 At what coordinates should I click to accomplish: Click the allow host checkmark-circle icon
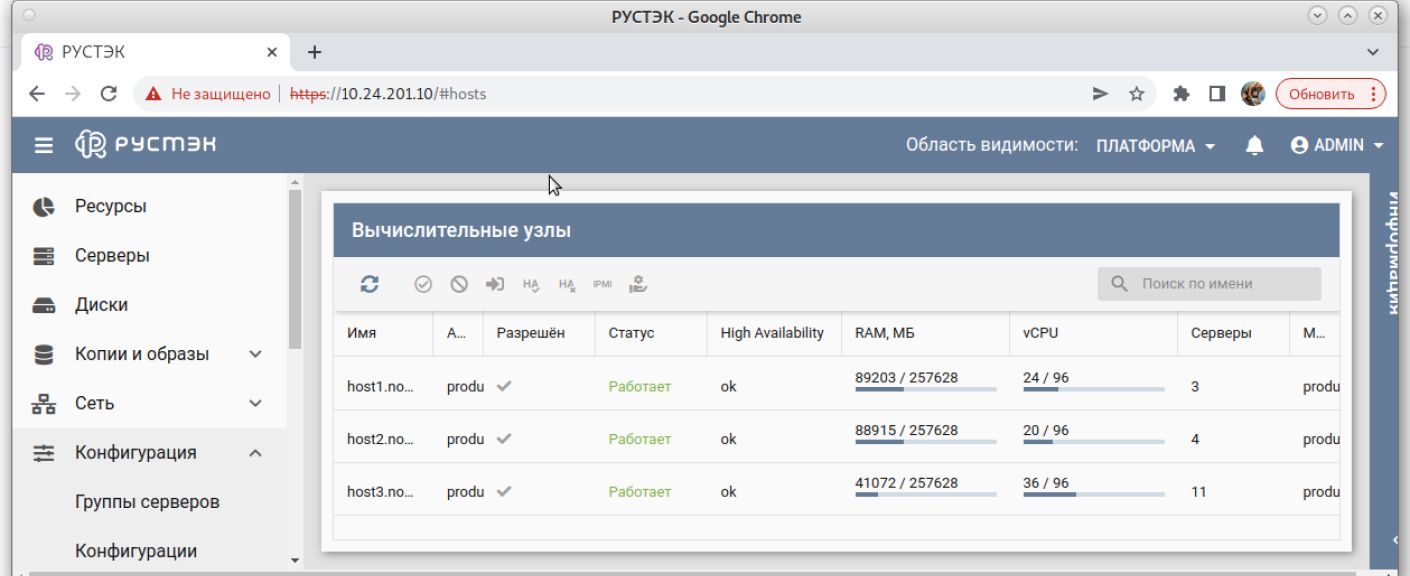[x=423, y=284]
